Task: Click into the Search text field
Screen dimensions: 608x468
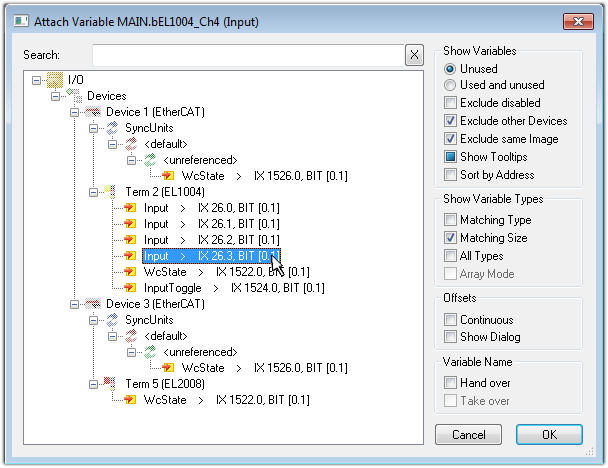Action: point(247,55)
